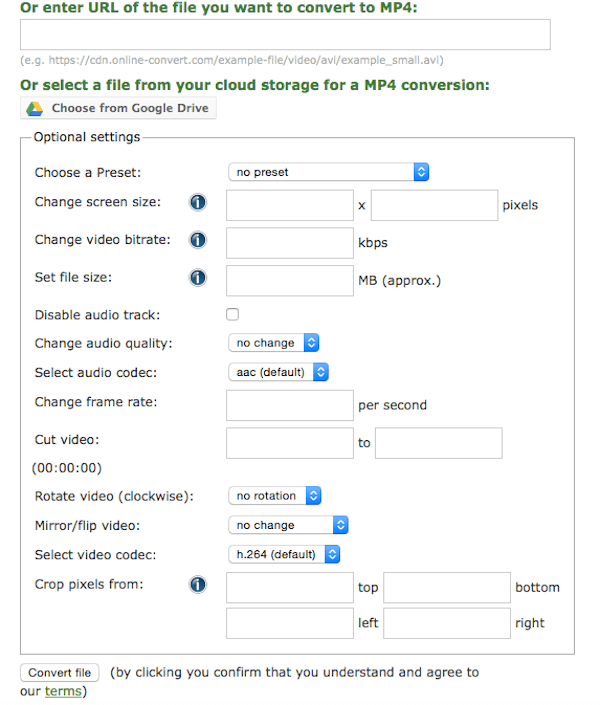Click the info icon beside Set file size
Screen dimensions: 600x705
198,278
